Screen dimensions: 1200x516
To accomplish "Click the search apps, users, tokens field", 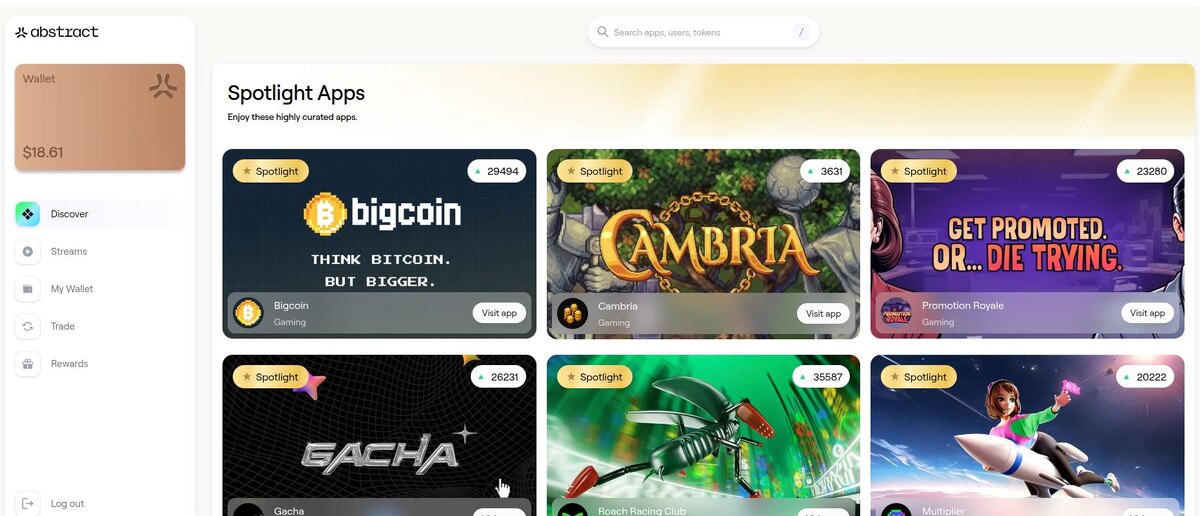I will pyautogui.click(x=703, y=32).
